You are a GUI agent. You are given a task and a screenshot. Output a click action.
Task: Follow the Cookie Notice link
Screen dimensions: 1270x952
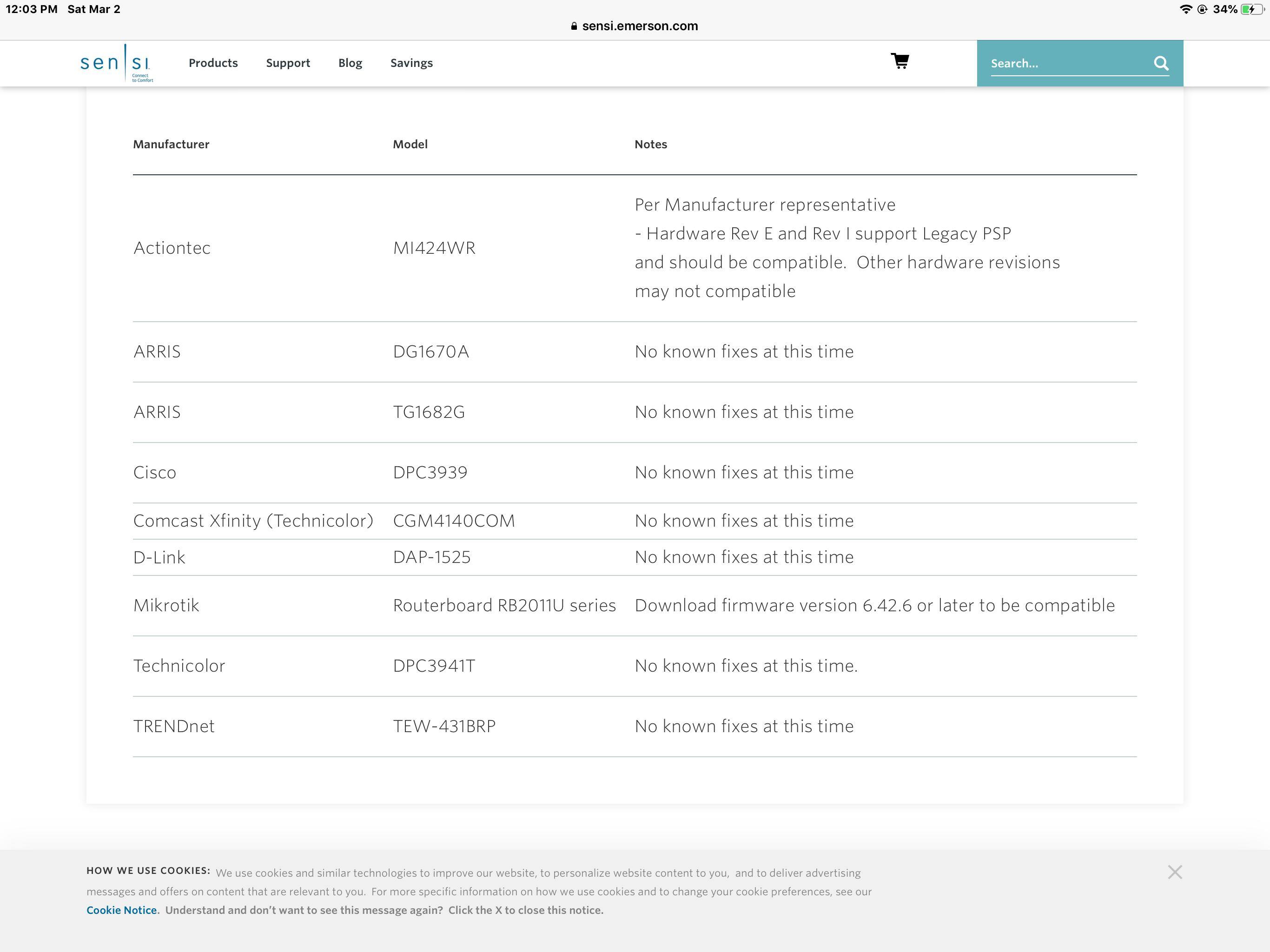[122, 910]
